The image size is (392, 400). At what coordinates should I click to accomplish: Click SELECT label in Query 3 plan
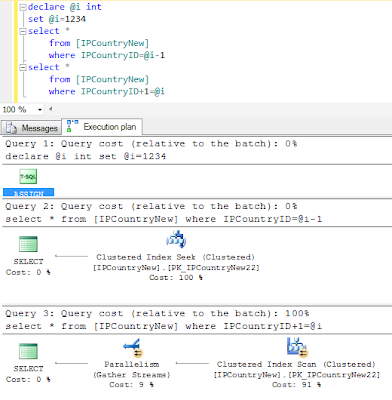click(28, 369)
